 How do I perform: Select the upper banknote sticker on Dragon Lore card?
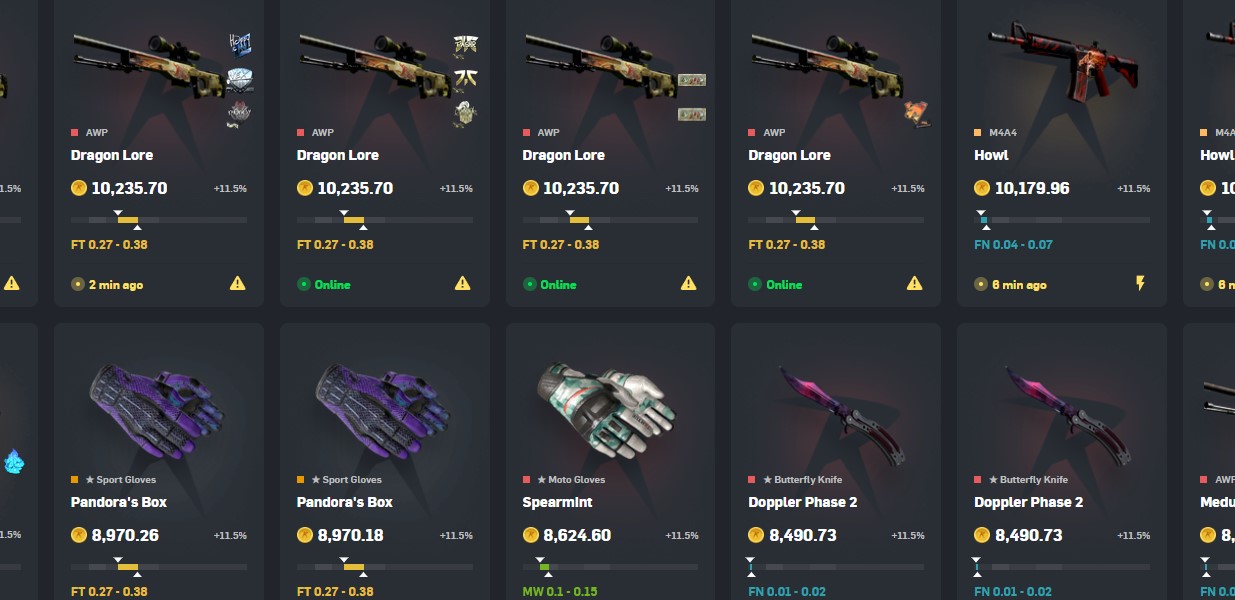point(692,80)
